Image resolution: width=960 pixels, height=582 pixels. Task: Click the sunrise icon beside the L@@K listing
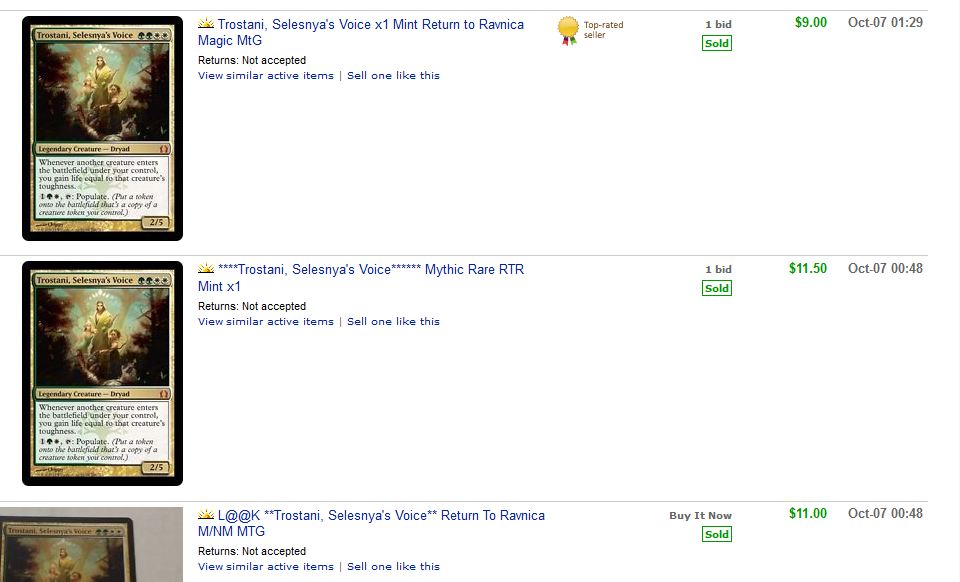206,515
